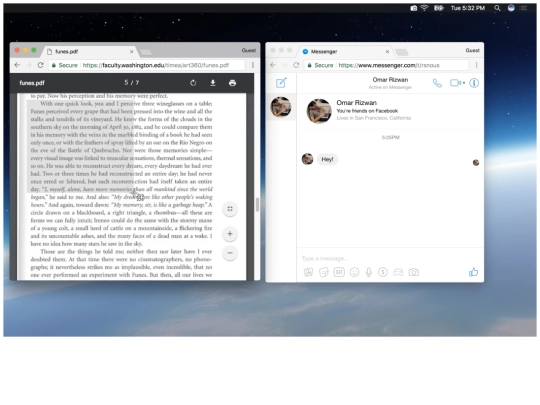Click 'You're friends on Facebook' text
The height and width of the screenshot is (405, 540).
[x=367, y=111]
